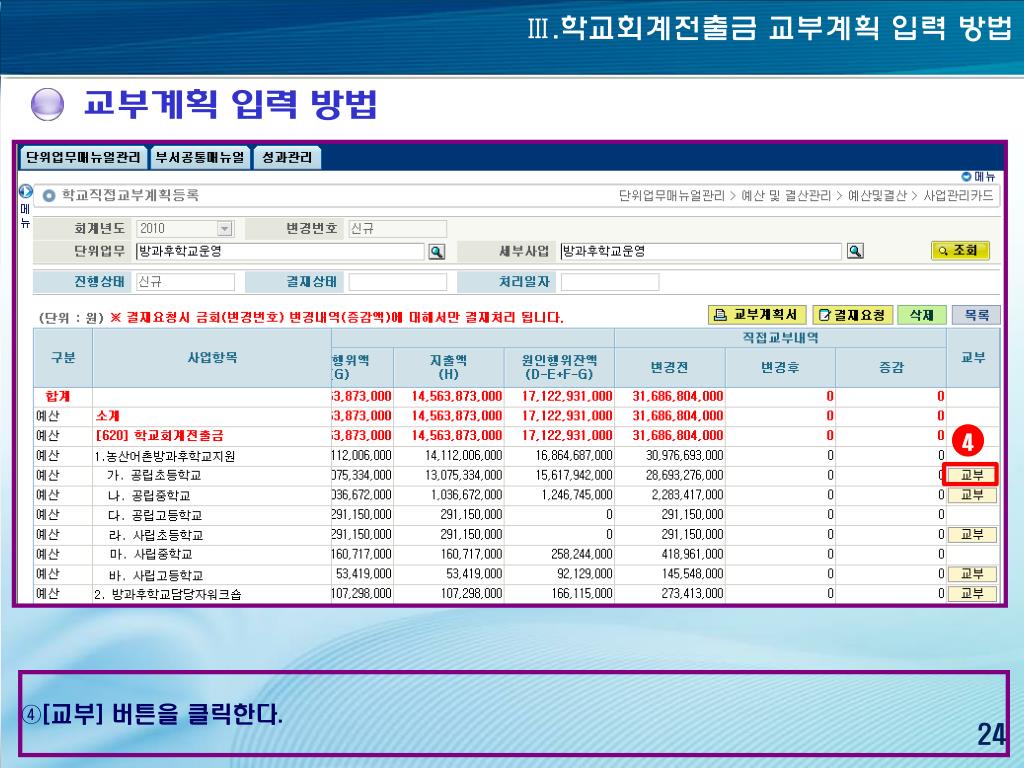Click the 예산 및 결산관리 breadcrumb item
The width and height of the screenshot is (1024, 768).
786,196
